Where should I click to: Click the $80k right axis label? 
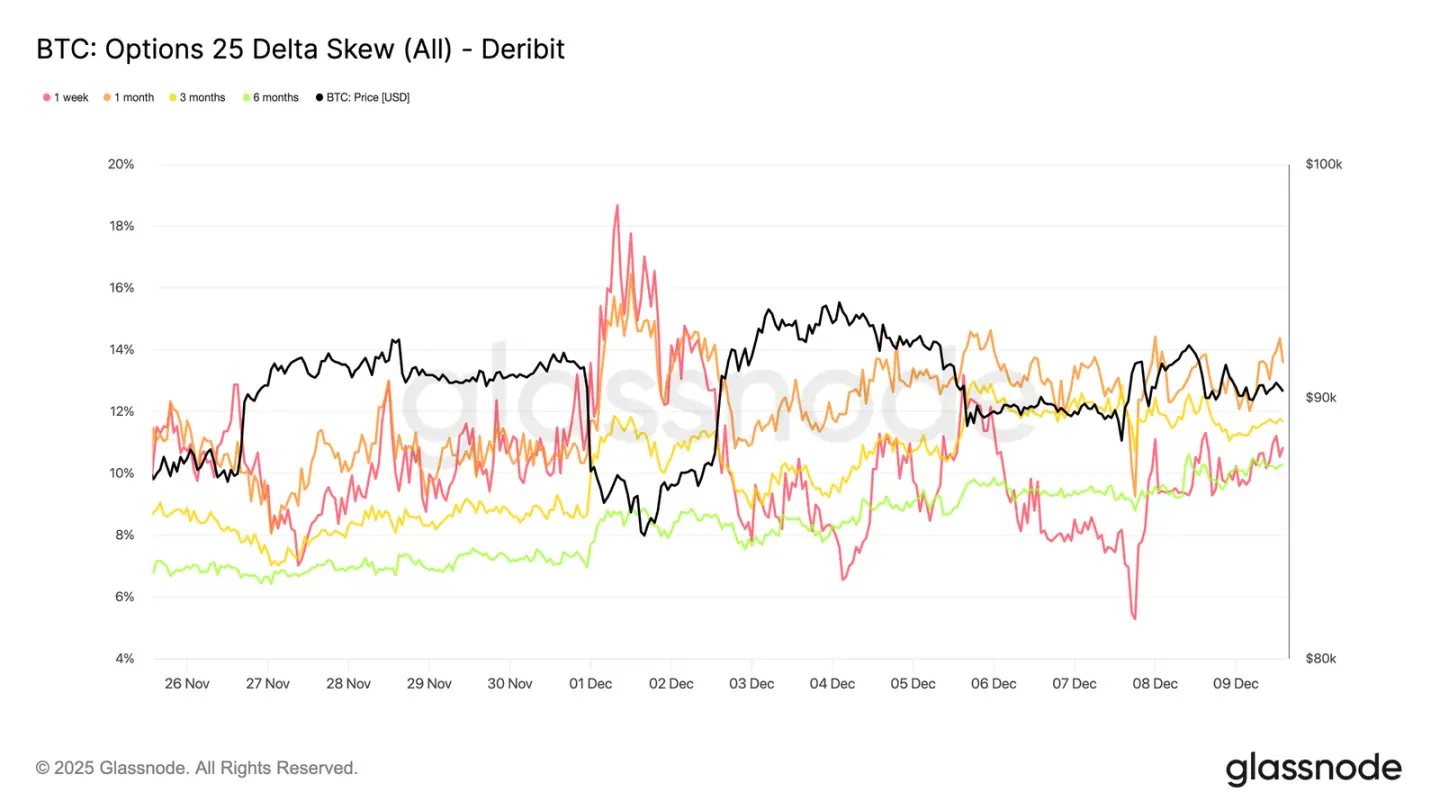[x=1321, y=659]
